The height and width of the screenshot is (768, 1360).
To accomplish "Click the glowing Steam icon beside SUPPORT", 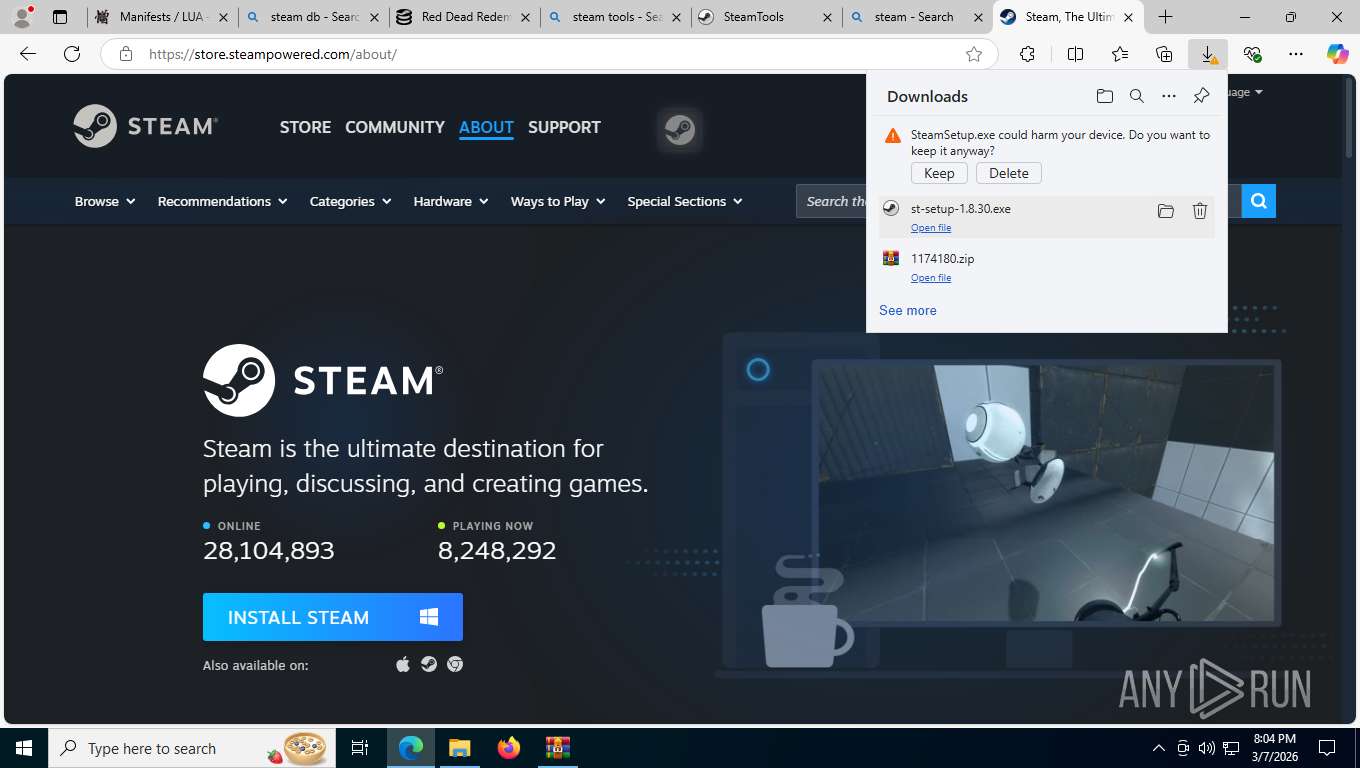I will coord(680,130).
